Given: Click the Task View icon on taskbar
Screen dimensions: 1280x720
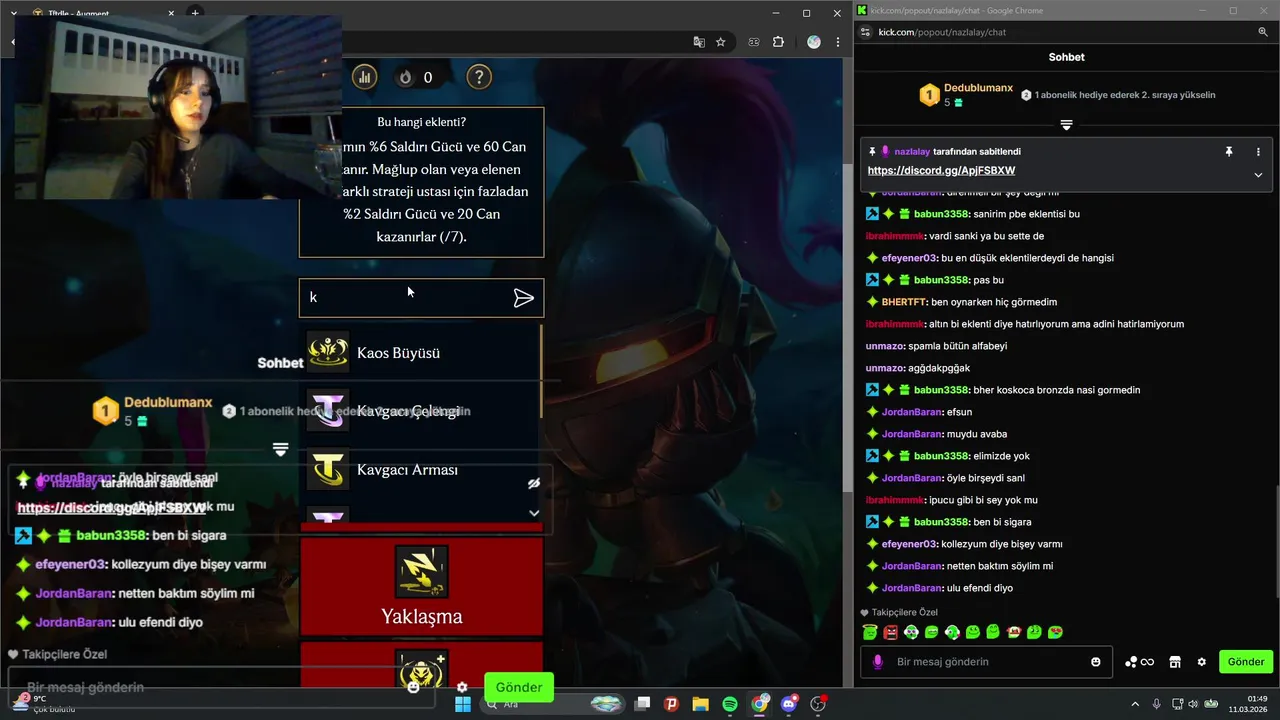Looking at the screenshot, I should coord(643,704).
